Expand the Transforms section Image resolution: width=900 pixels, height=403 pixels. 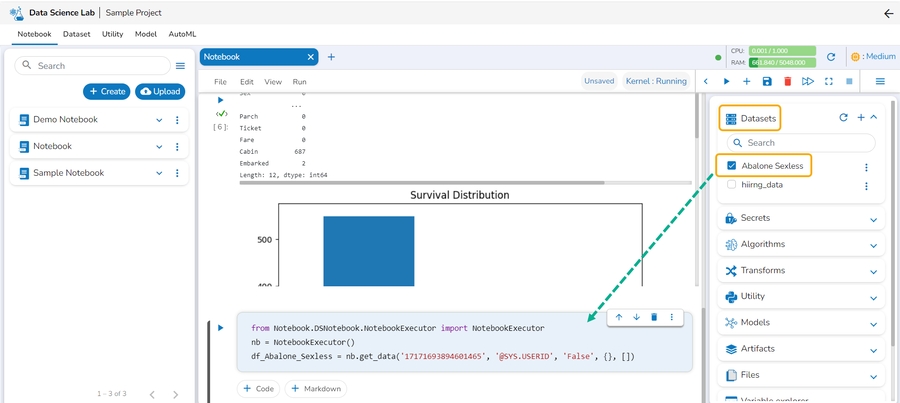873,271
